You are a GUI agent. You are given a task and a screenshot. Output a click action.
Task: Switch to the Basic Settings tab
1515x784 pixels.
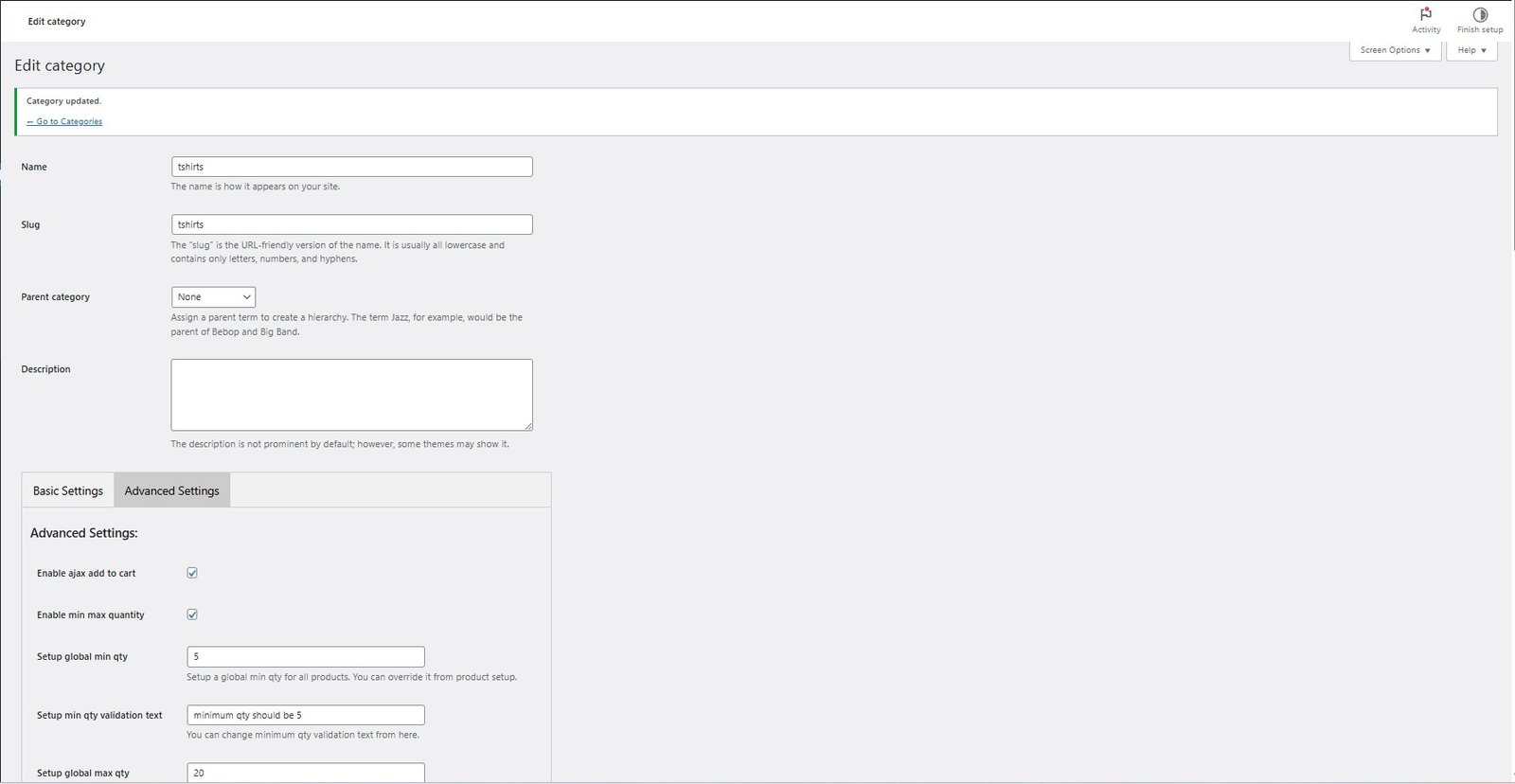pyautogui.click(x=68, y=490)
